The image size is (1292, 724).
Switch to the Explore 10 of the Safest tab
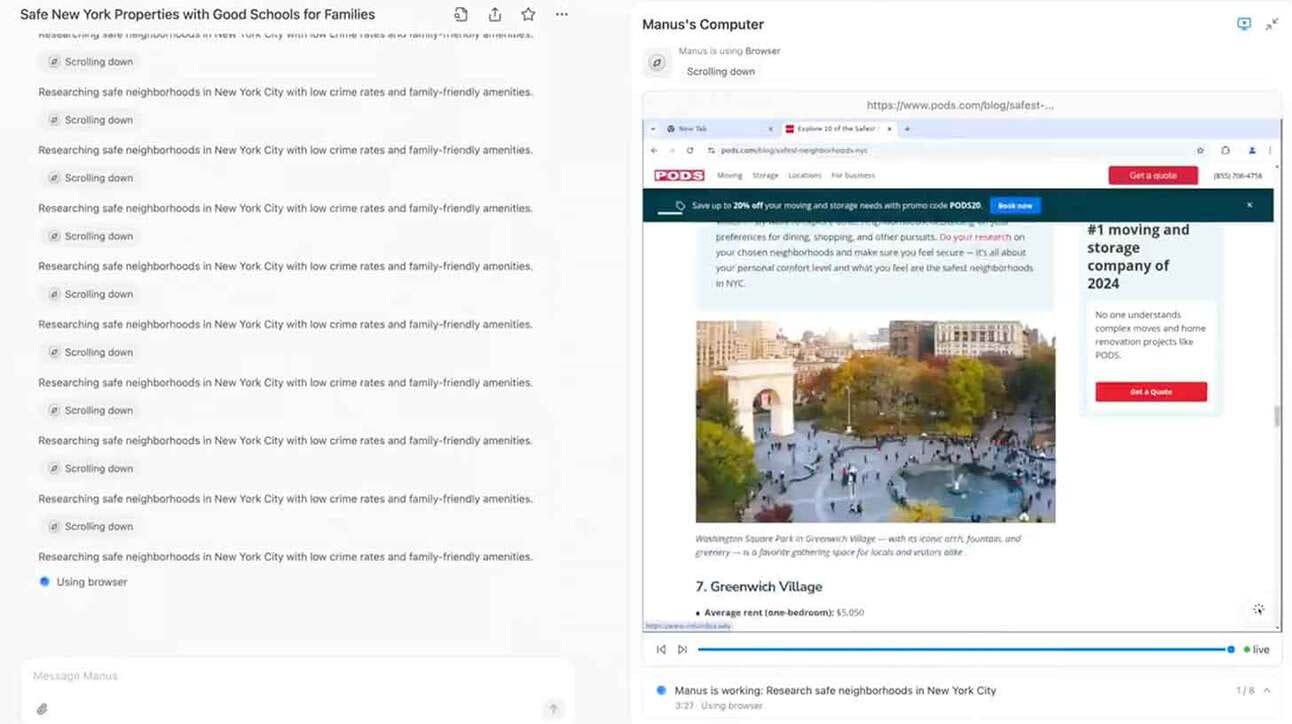click(837, 129)
